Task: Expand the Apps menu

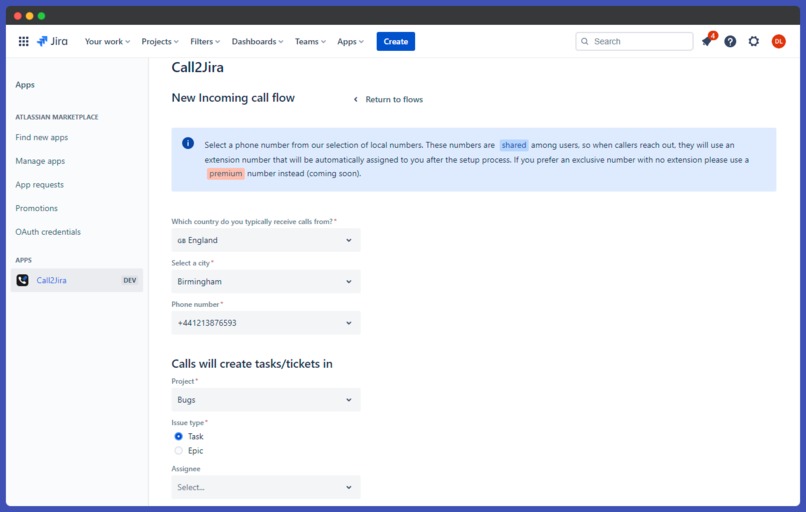Action: pos(350,41)
